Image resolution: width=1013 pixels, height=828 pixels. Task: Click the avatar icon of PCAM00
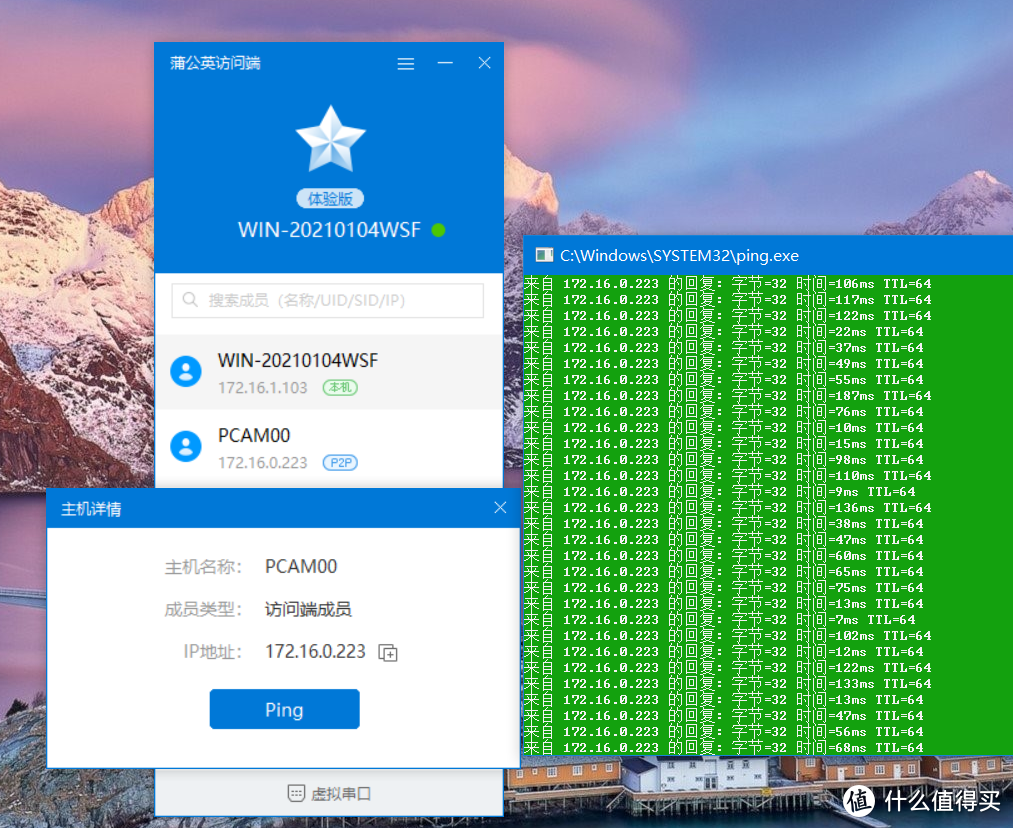pos(186,446)
